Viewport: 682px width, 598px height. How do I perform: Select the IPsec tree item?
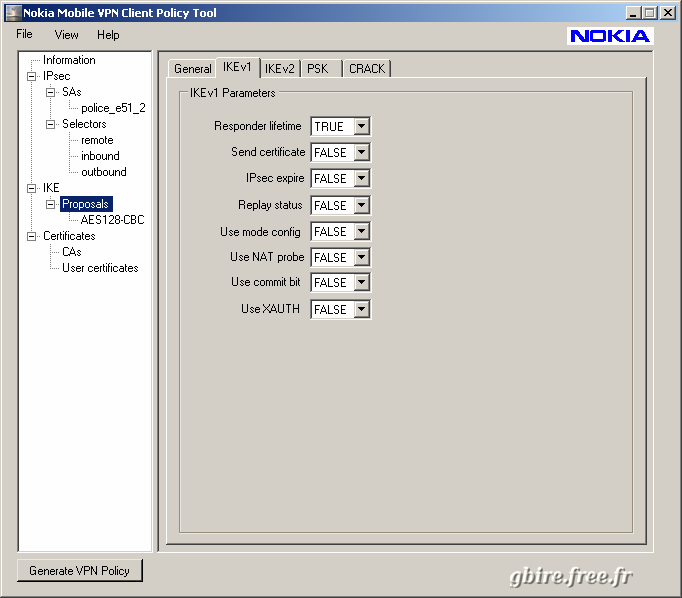click(57, 76)
